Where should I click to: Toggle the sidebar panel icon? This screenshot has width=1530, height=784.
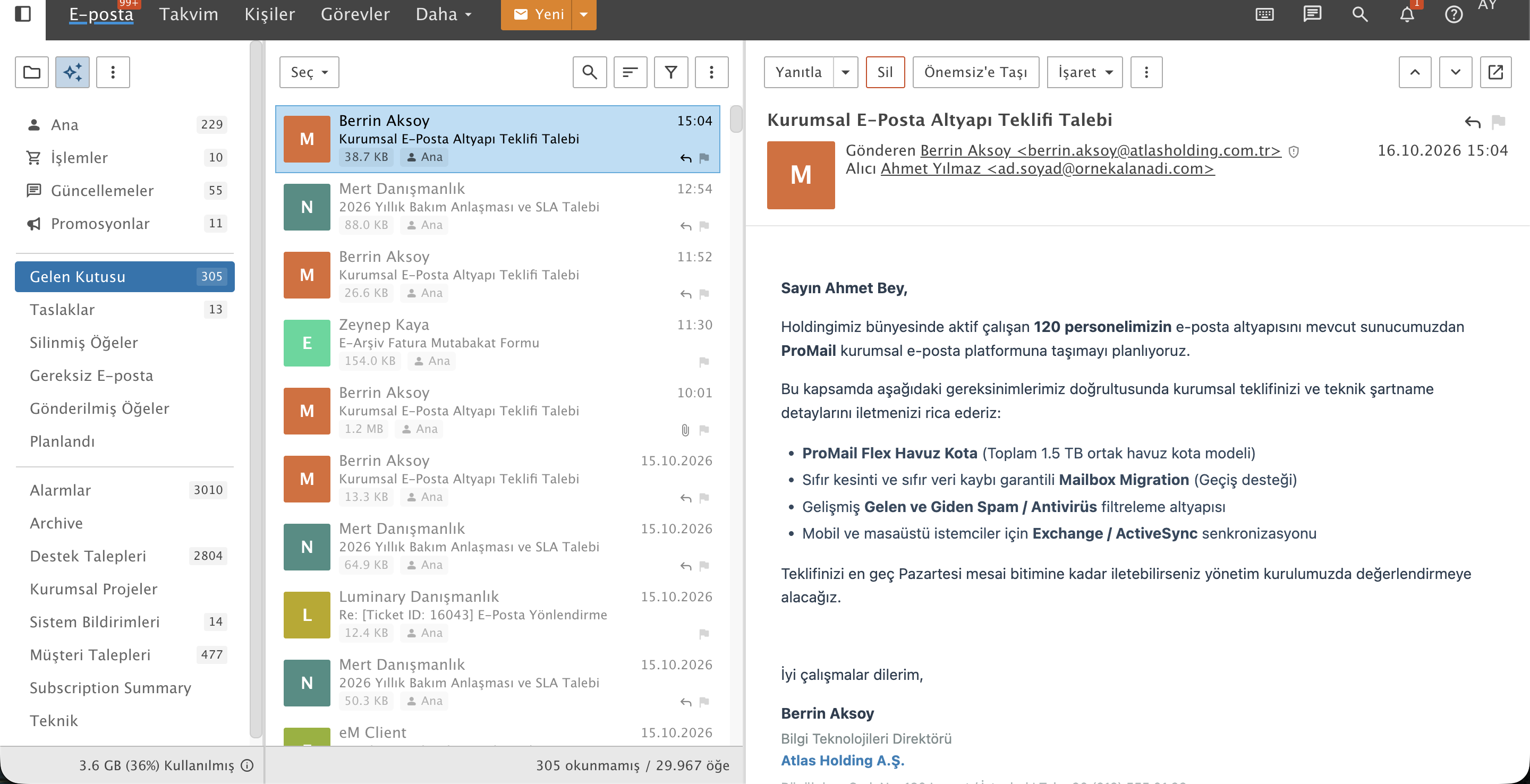(22, 14)
